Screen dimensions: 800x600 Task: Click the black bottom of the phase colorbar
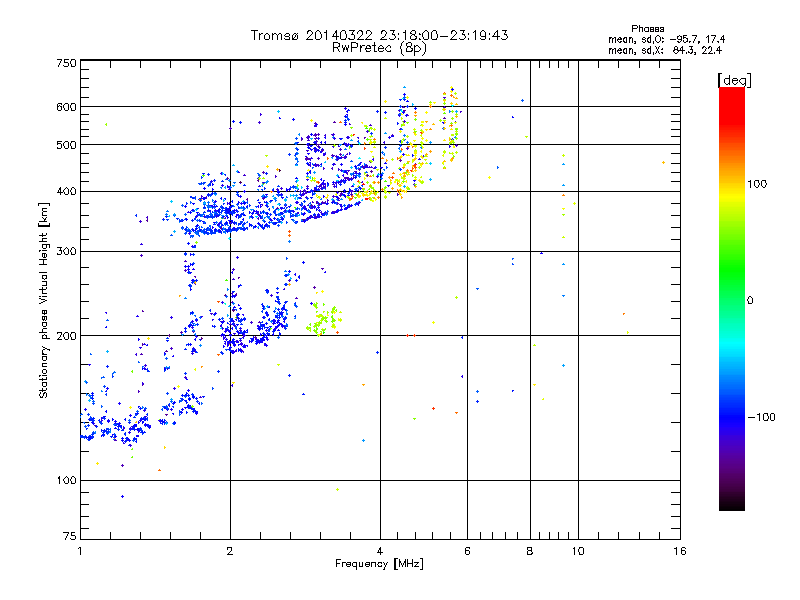coord(732,503)
